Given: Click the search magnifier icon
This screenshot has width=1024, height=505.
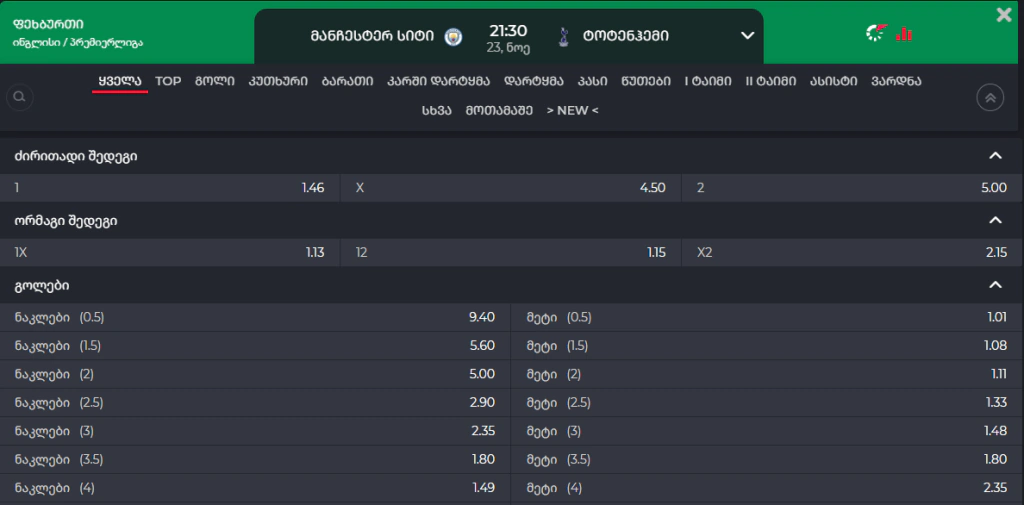Looking at the screenshot, I should 20,97.
